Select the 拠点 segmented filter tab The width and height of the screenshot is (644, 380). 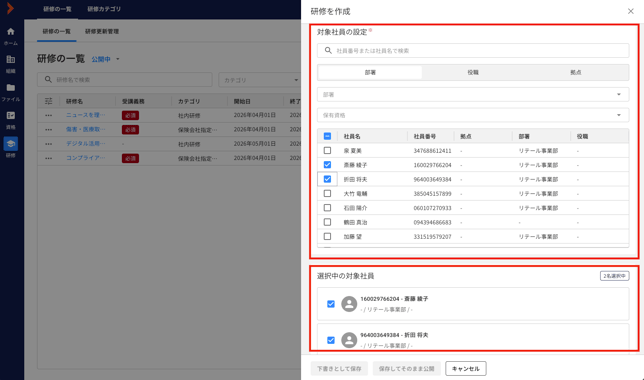(575, 72)
